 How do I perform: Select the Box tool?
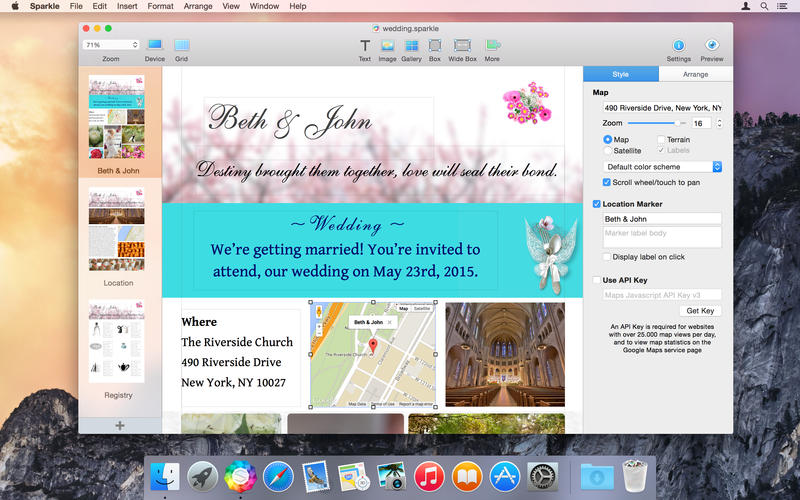(x=435, y=45)
